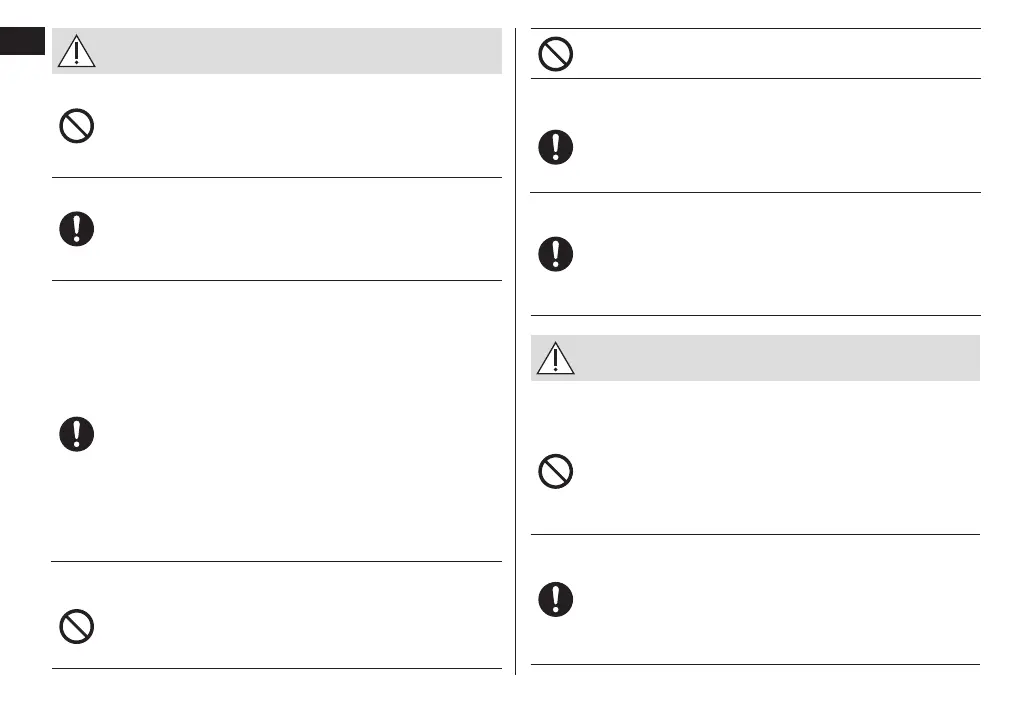
Task: Click the last exclamation icon in the right column
Action: [x=556, y=599]
